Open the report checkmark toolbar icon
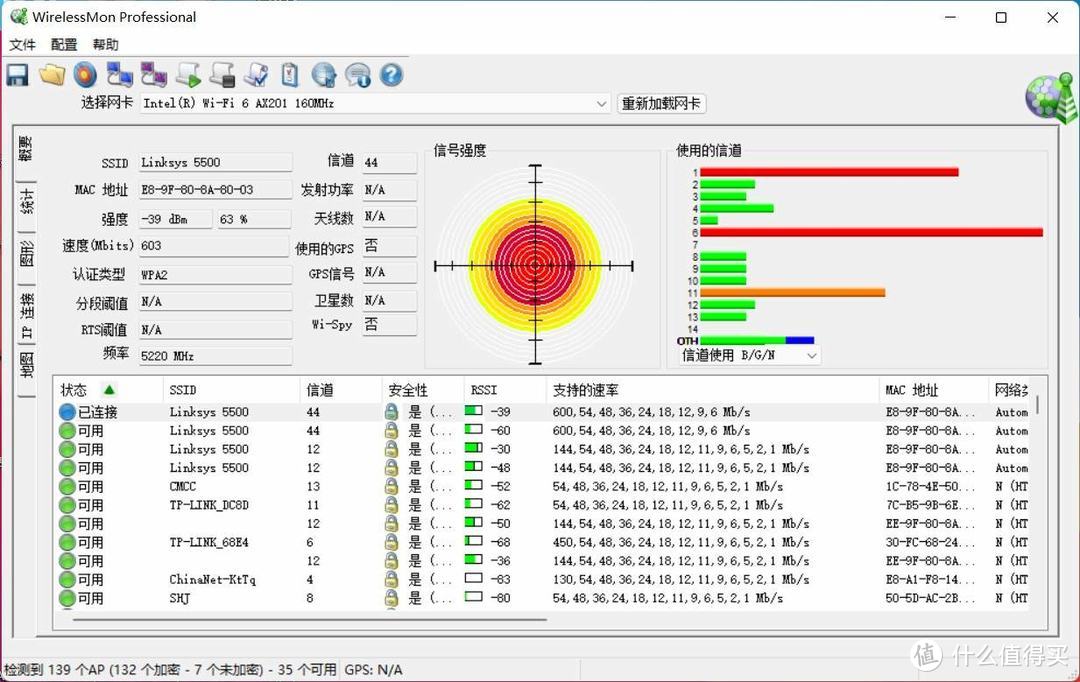1080x682 pixels. [x=256, y=74]
